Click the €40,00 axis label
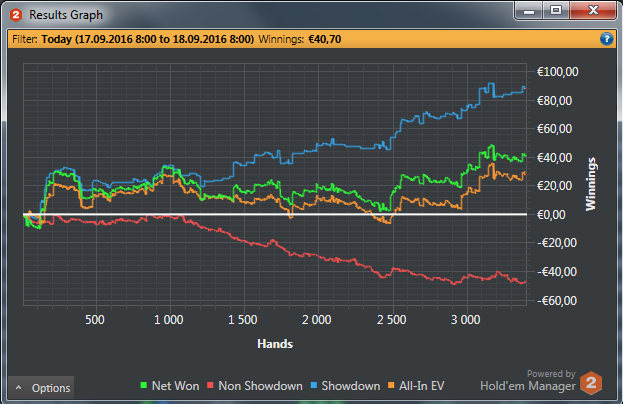Image resolution: width=623 pixels, height=404 pixels. pyautogui.click(x=554, y=158)
